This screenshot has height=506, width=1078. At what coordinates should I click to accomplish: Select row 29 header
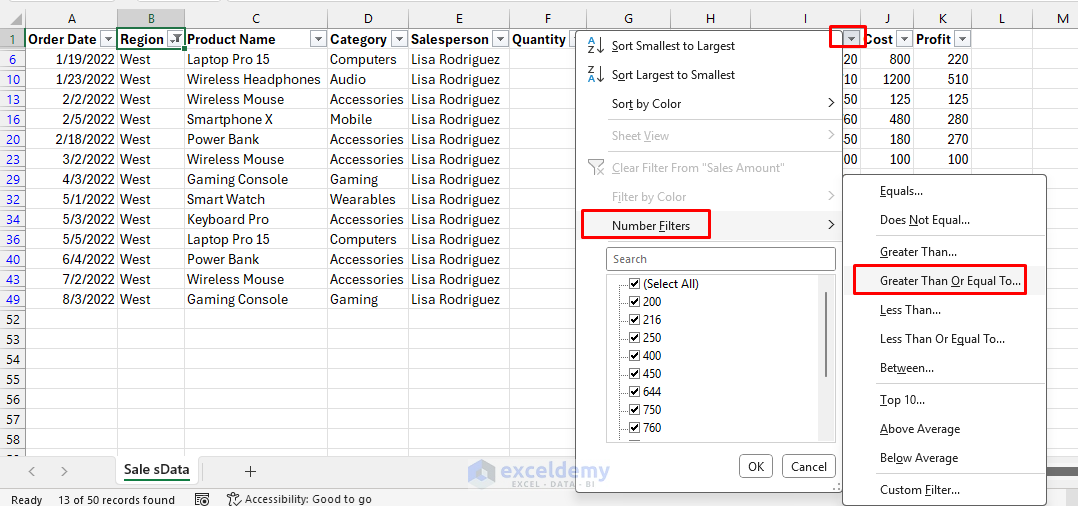coord(12,179)
